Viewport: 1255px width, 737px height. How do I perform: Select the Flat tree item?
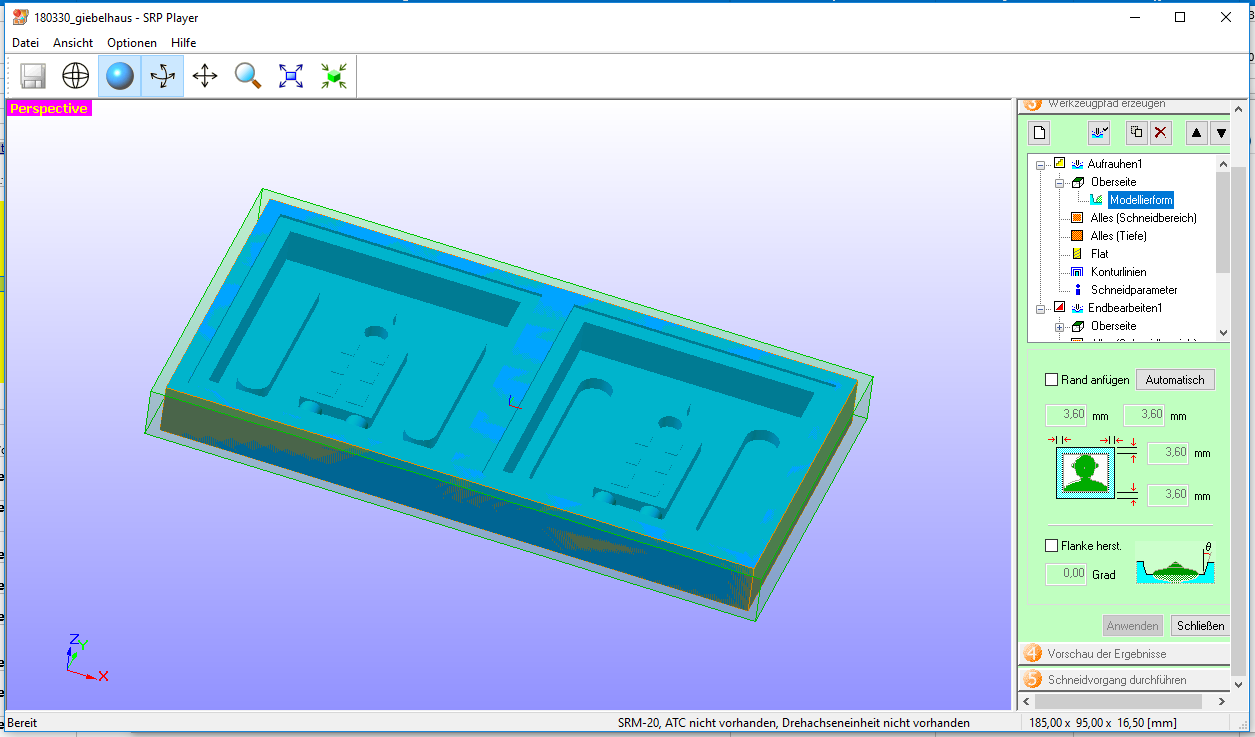tap(1099, 254)
